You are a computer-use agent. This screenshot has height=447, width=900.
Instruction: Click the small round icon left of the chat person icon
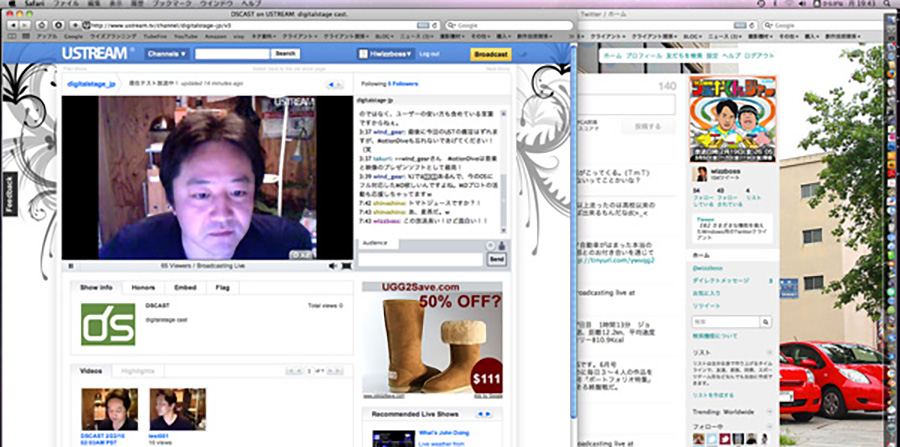[x=490, y=245]
